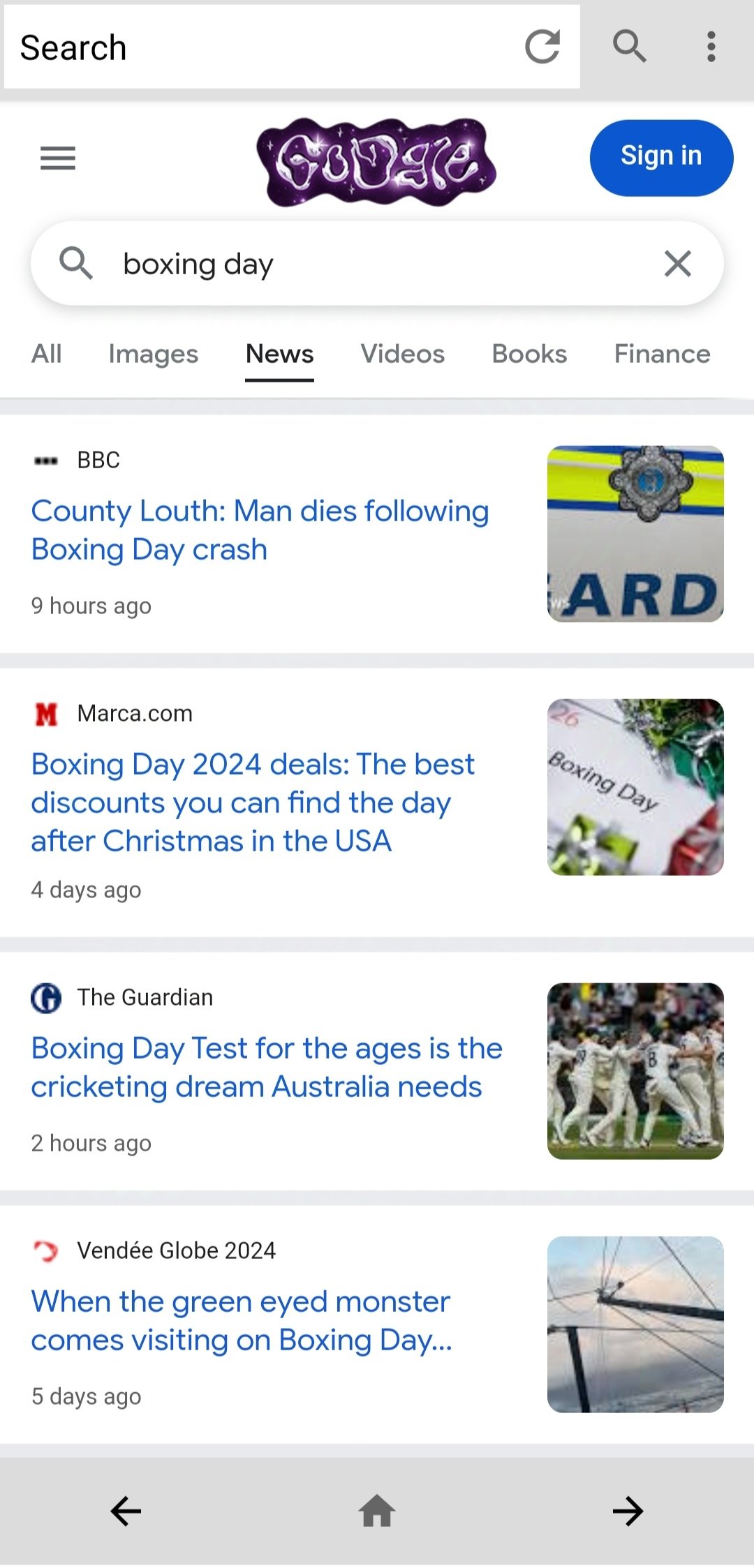Tap the home icon in bottom bar

[x=377, y=1511]
